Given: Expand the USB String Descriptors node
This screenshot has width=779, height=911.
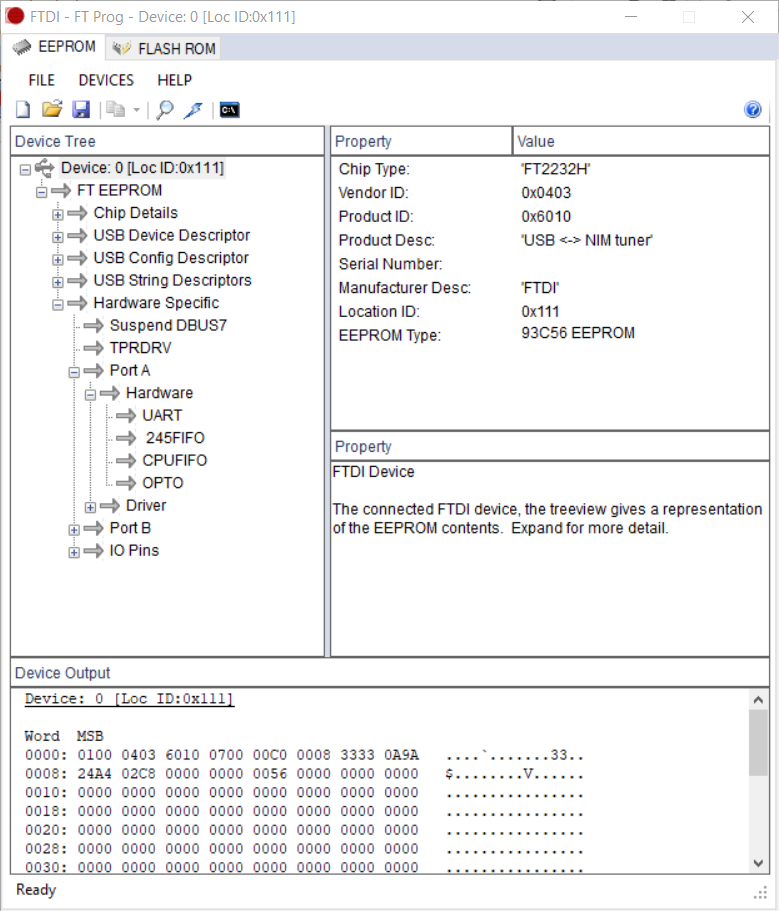Looking at the screenshot, I should point(58,282).
